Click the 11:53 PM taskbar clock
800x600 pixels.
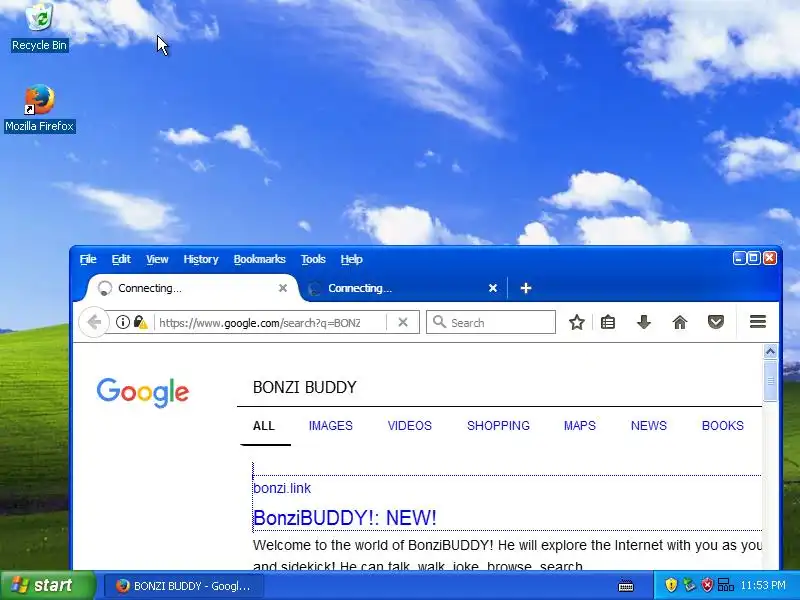pos(763,585)
